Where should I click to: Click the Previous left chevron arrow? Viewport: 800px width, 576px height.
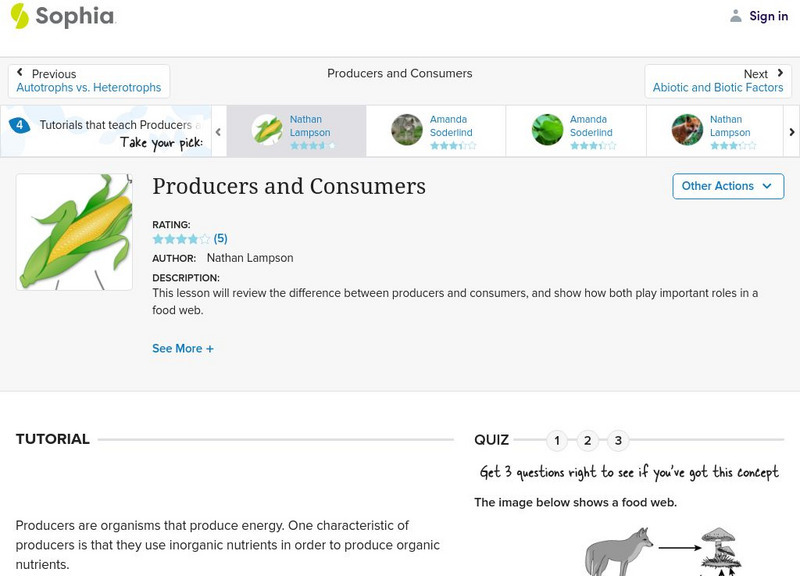21,73
